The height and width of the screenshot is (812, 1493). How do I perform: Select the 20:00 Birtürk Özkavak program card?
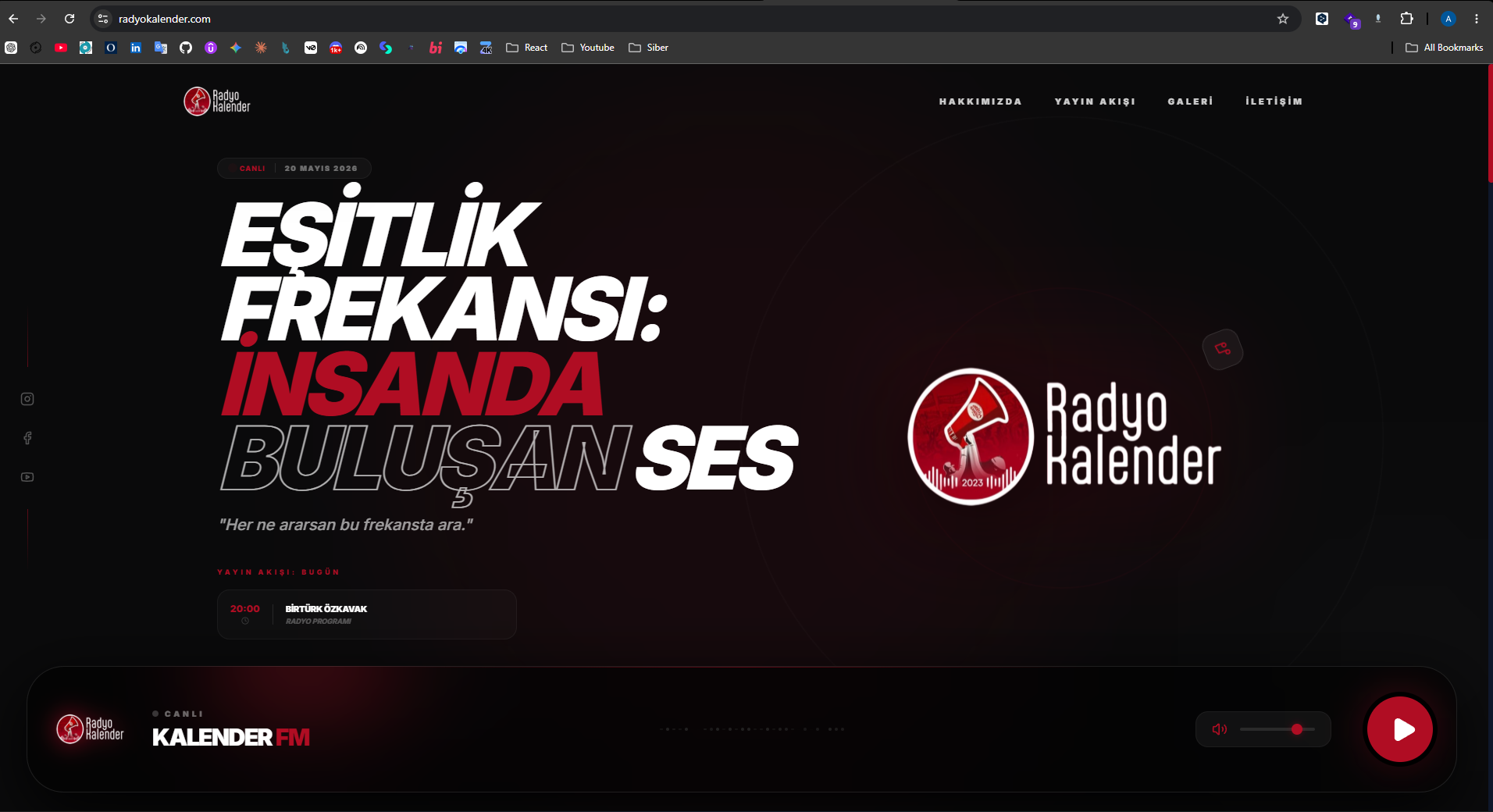pos(367,614)
